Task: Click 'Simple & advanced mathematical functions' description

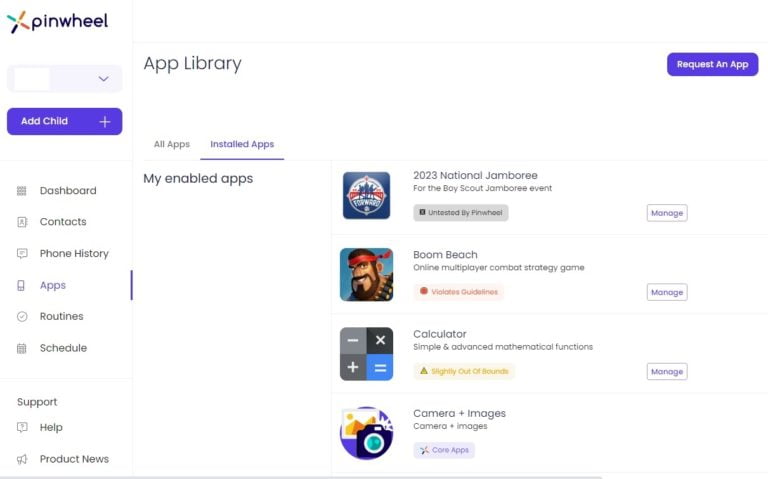Action: (x=503, y=347)
